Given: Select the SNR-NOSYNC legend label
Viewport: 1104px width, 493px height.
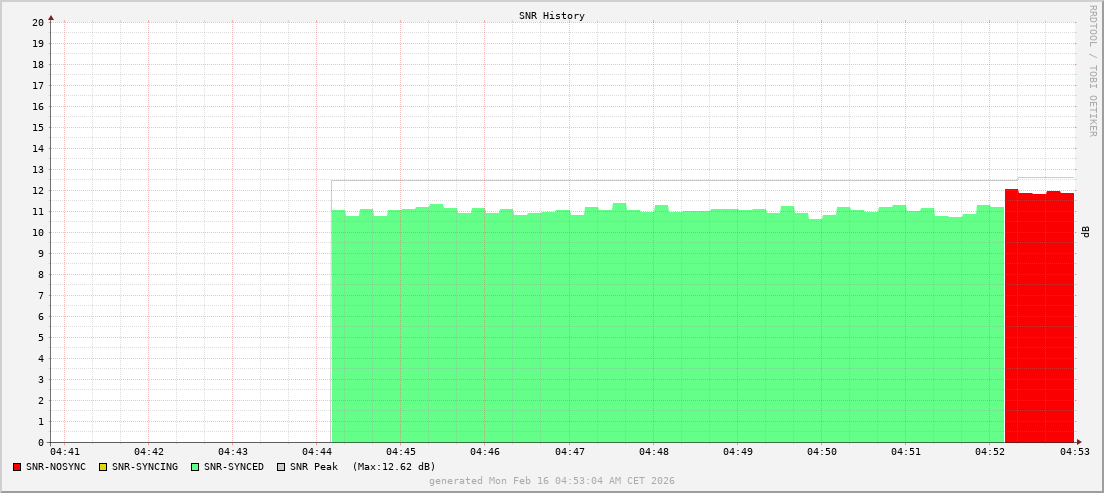Looking at the screenshot, I should 56,467.
